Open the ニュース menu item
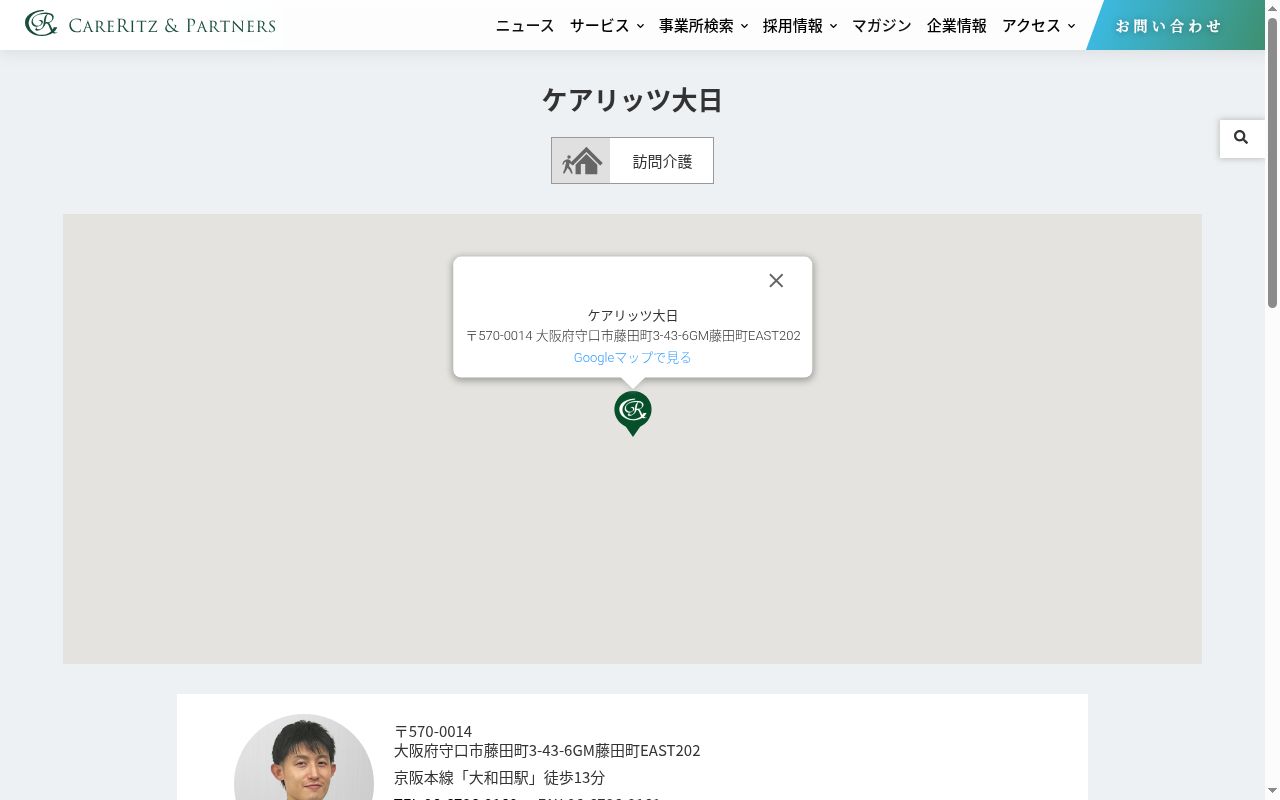 pos(525,25)
